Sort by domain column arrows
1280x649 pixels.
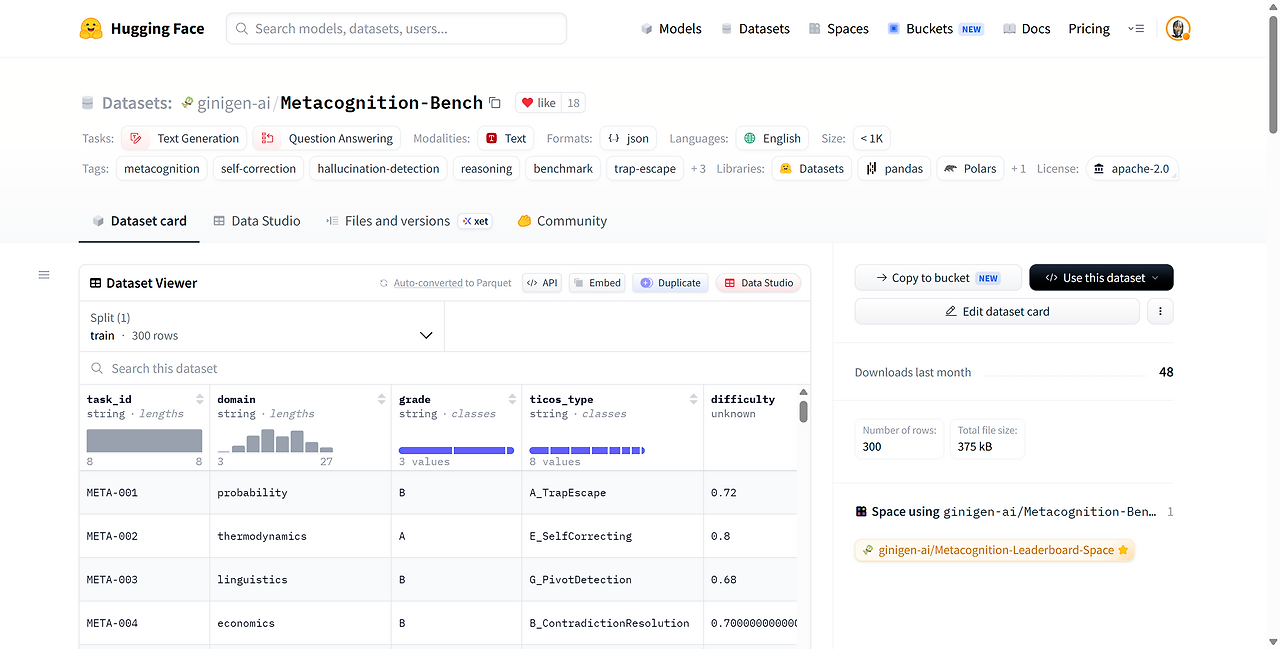(381, 399)
